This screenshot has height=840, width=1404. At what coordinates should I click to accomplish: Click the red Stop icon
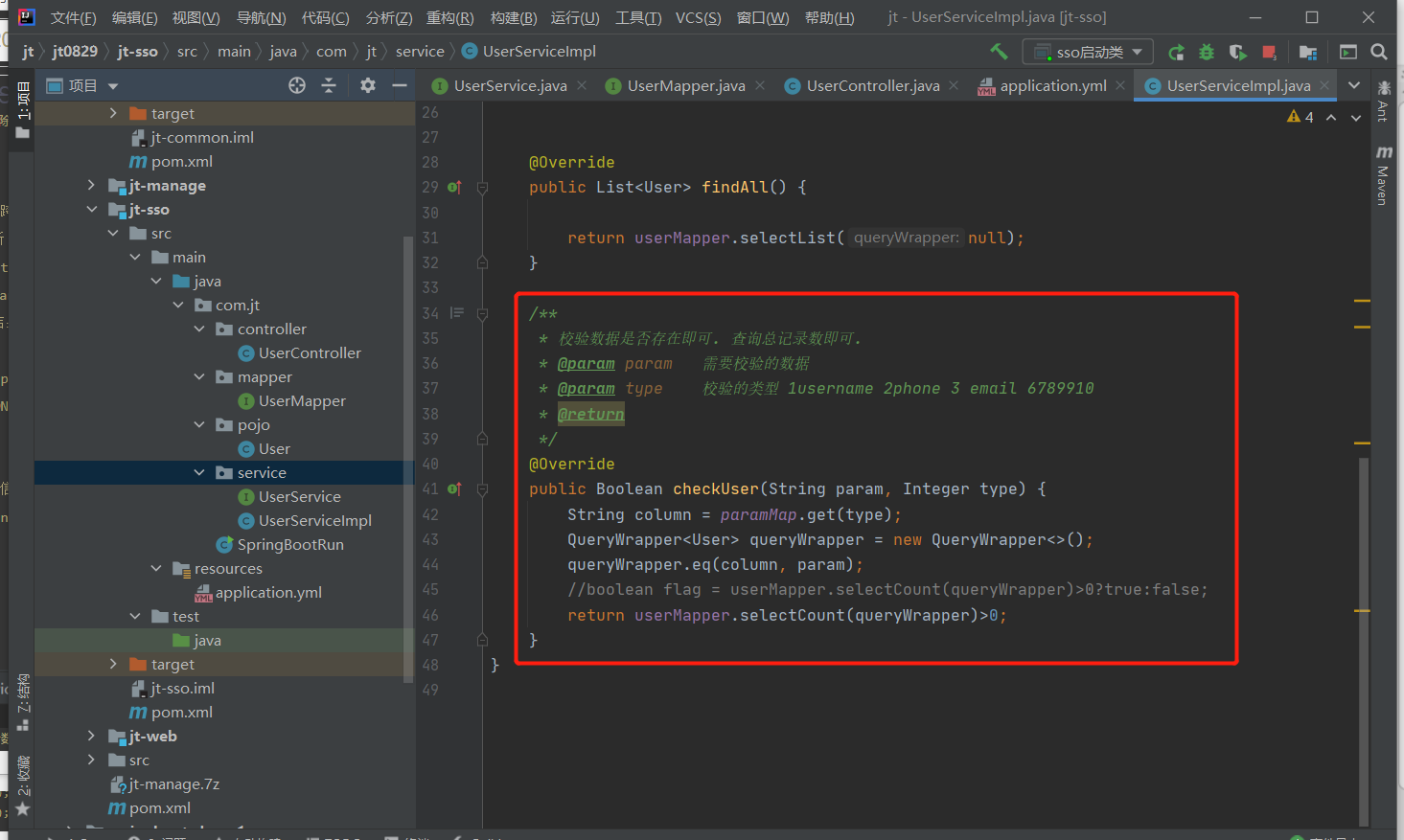(1269, 52)
